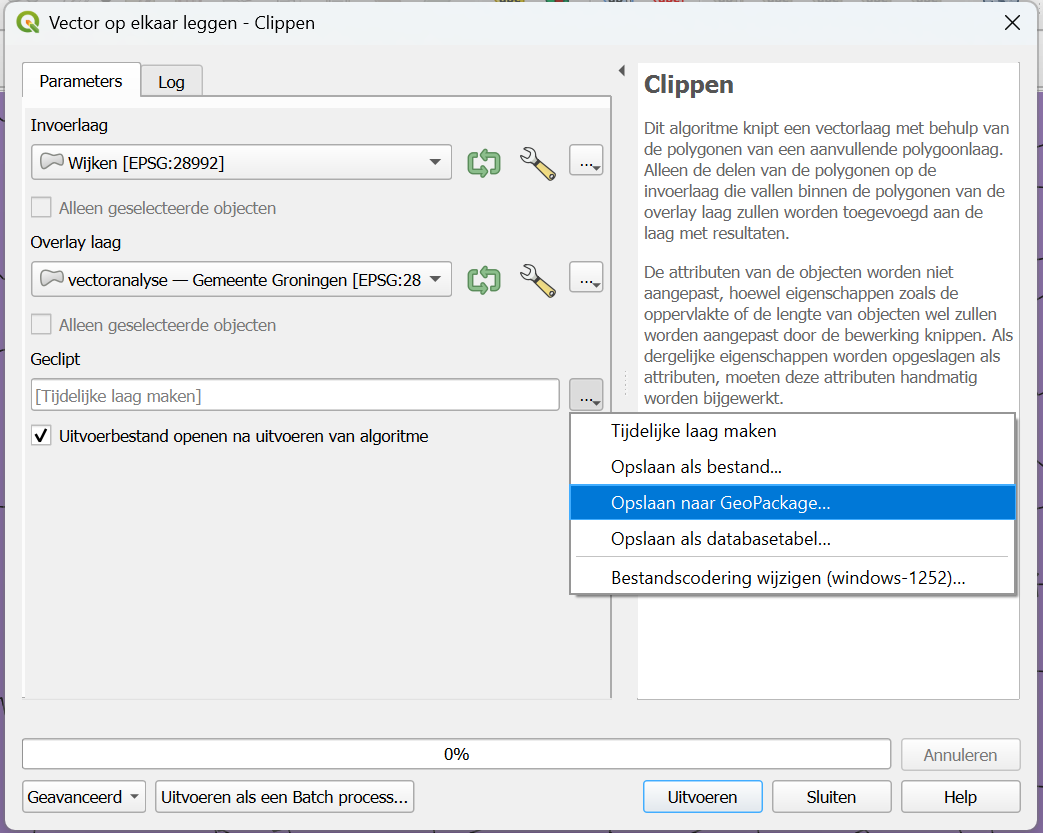Click the 0% progress bar
Viewport: 1043px width, 833px height.
456,754
